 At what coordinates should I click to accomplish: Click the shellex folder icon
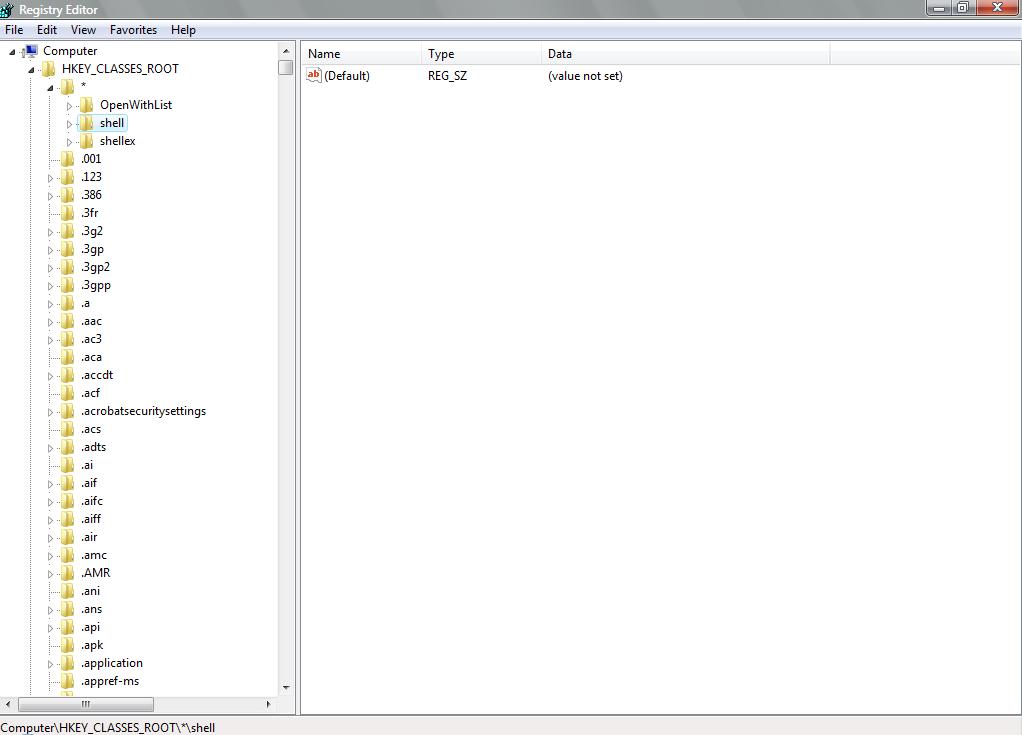87,141
